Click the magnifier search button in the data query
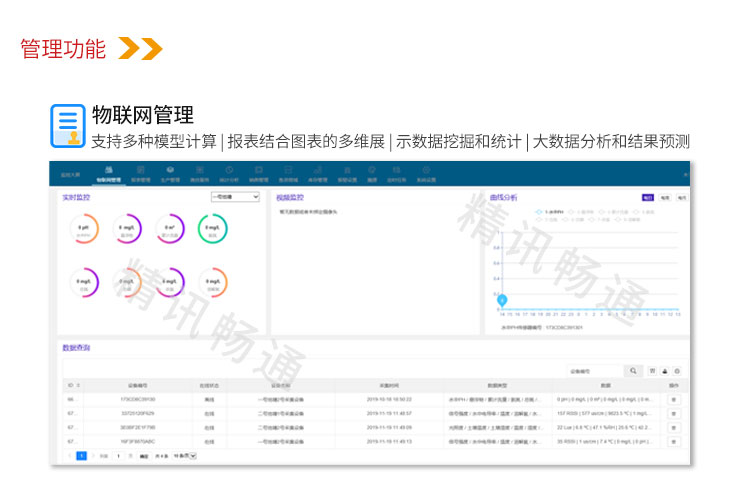This screenshot has width=750, height=493. point(633,371)
